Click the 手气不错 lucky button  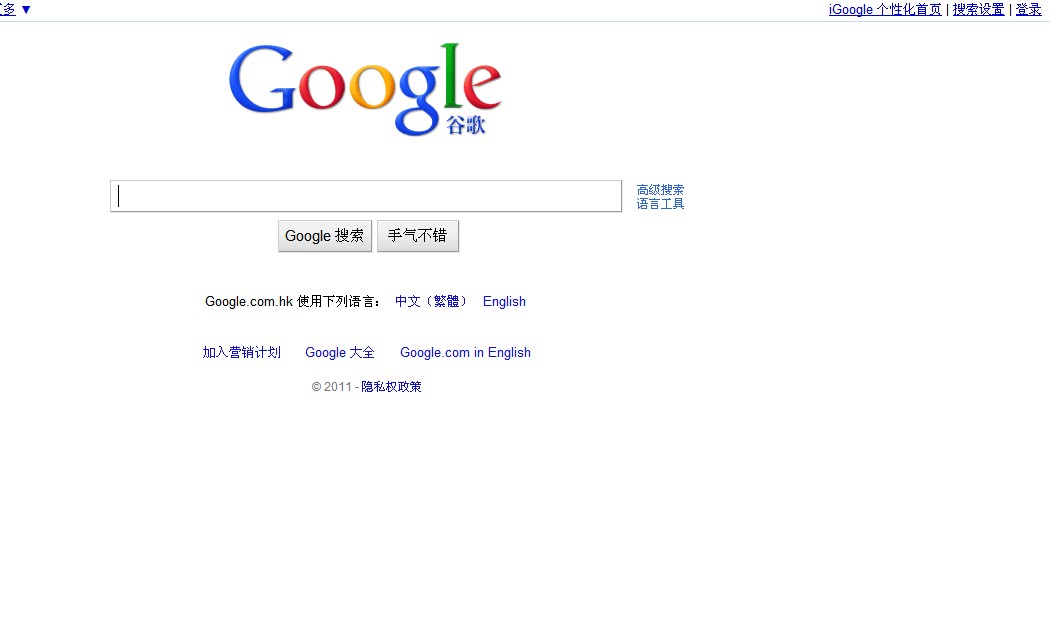click(x=418, y=236)
